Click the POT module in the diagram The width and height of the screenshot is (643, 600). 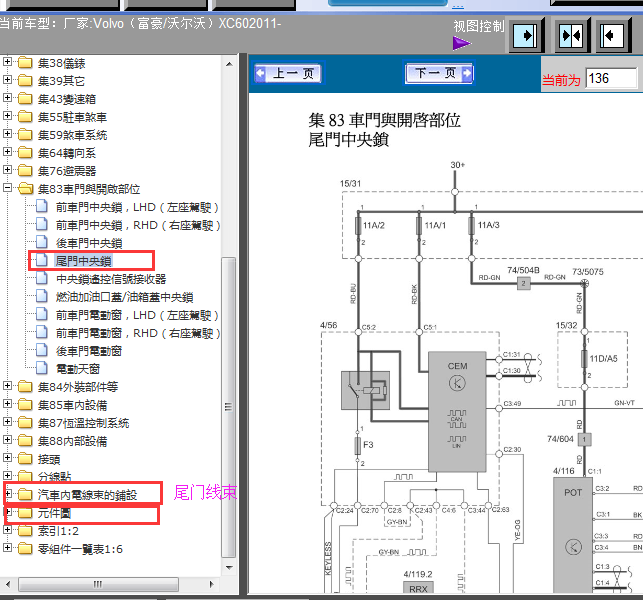click(573, 535)
